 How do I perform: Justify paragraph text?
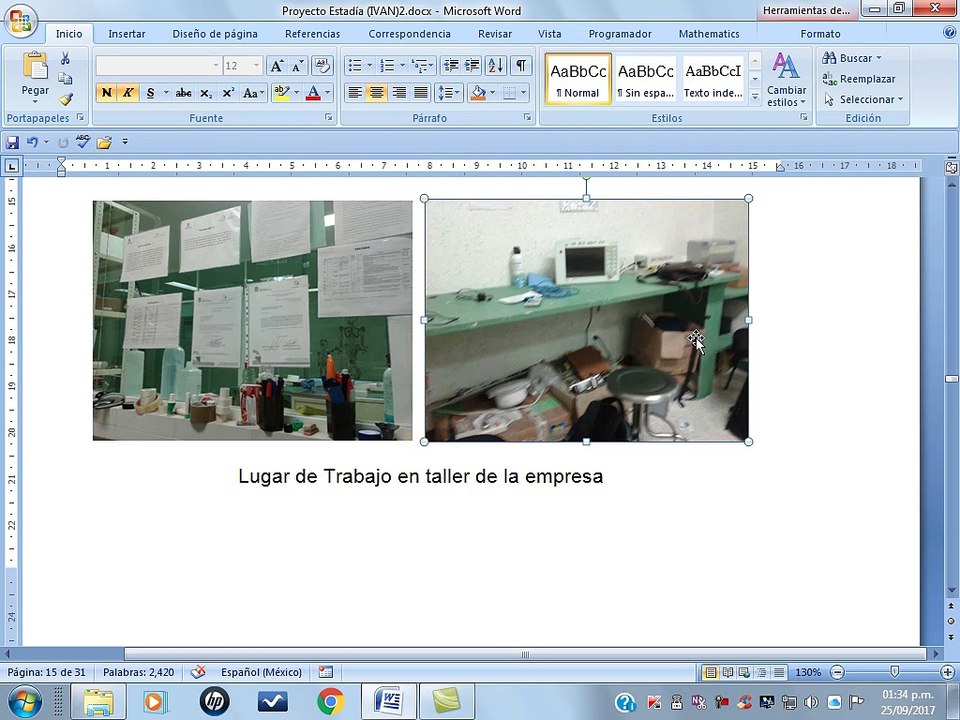421,93
